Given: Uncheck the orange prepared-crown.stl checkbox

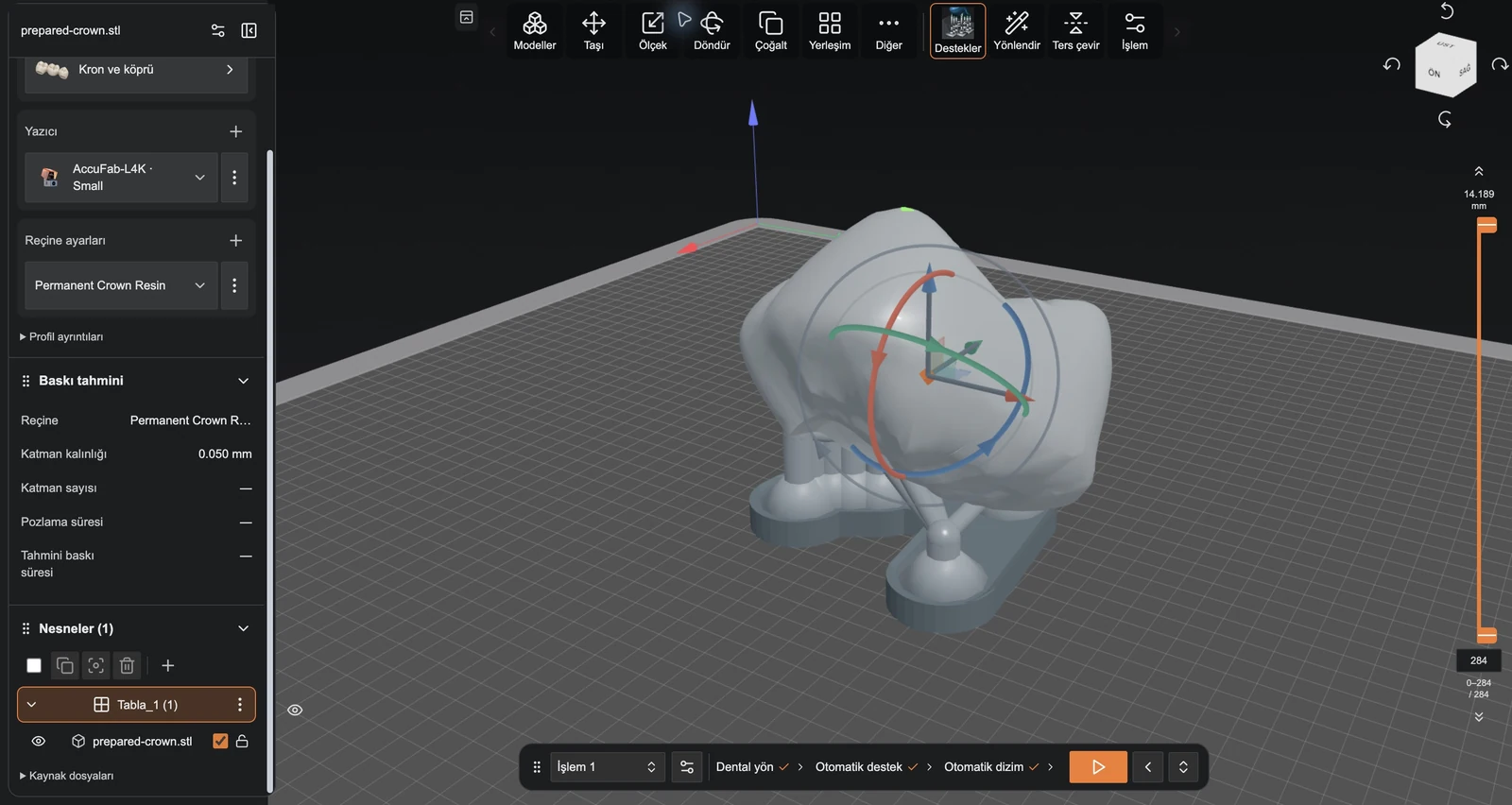Looking at the screenshot, I should (x=220, y=742).
